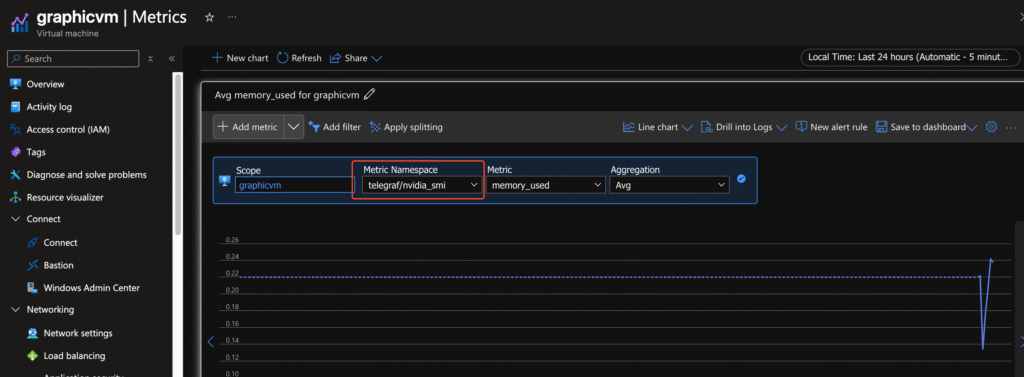Collapse the Networking section in sidebar
Screen dimensions: 1024x377
(x=16, y=310)
